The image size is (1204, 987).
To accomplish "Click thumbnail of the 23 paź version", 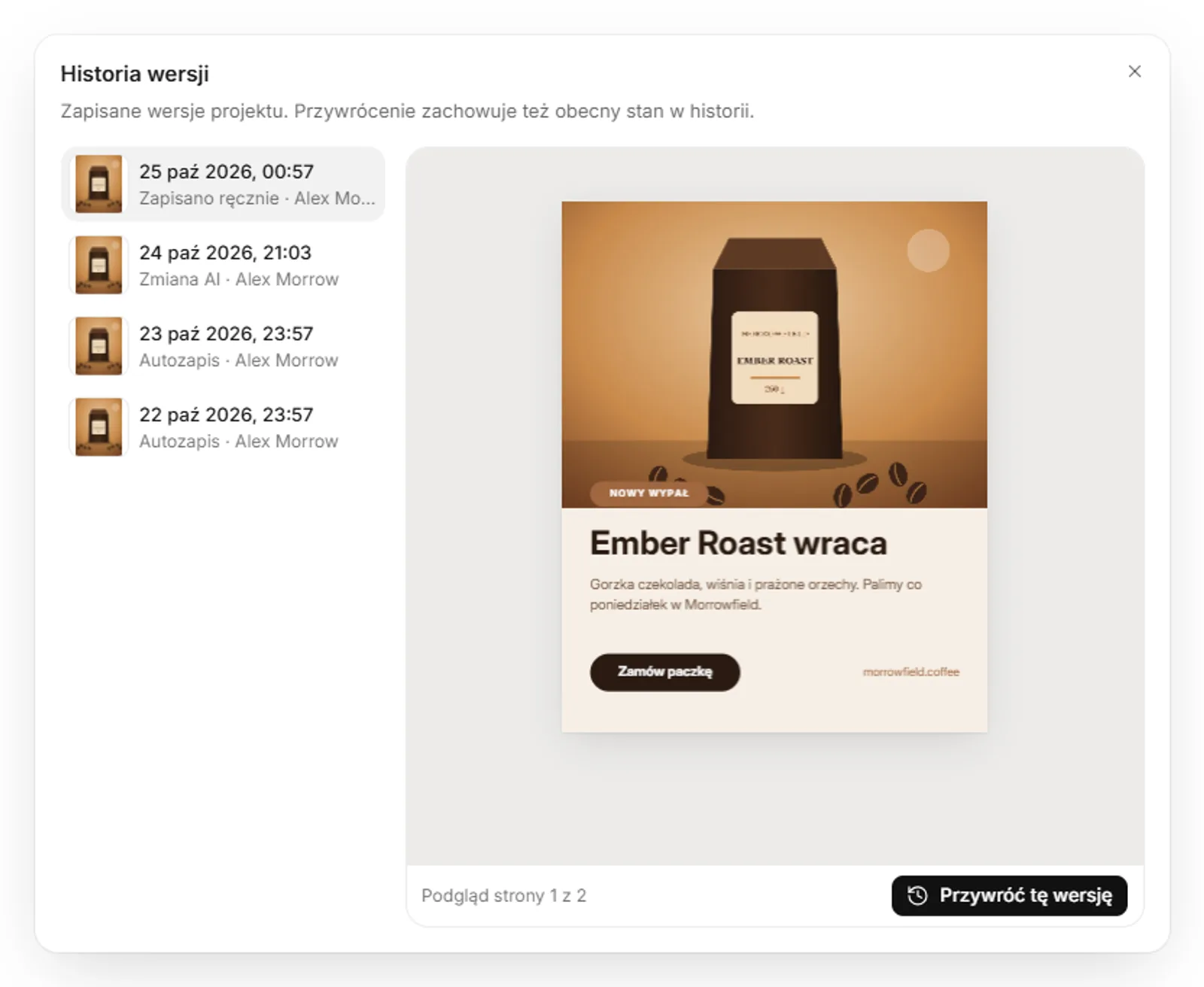I will [99, 346].
